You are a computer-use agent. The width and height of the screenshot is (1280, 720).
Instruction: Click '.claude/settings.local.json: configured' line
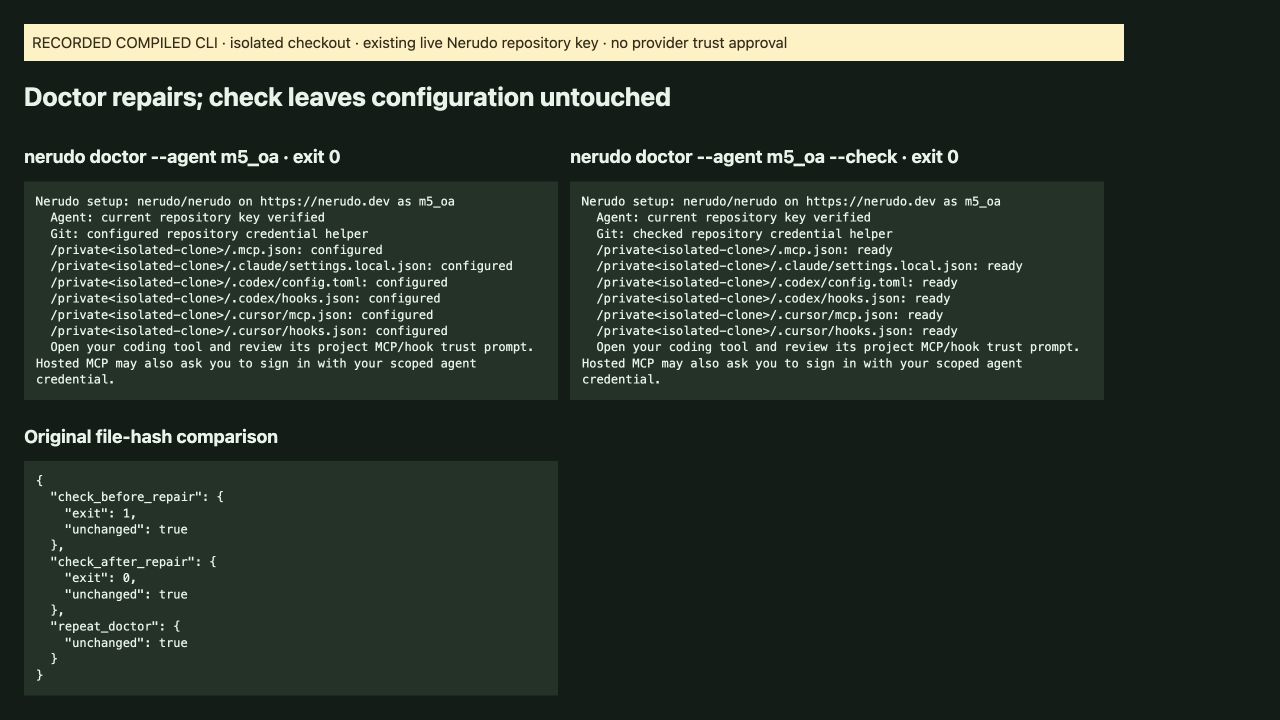[x=281, y=266]
